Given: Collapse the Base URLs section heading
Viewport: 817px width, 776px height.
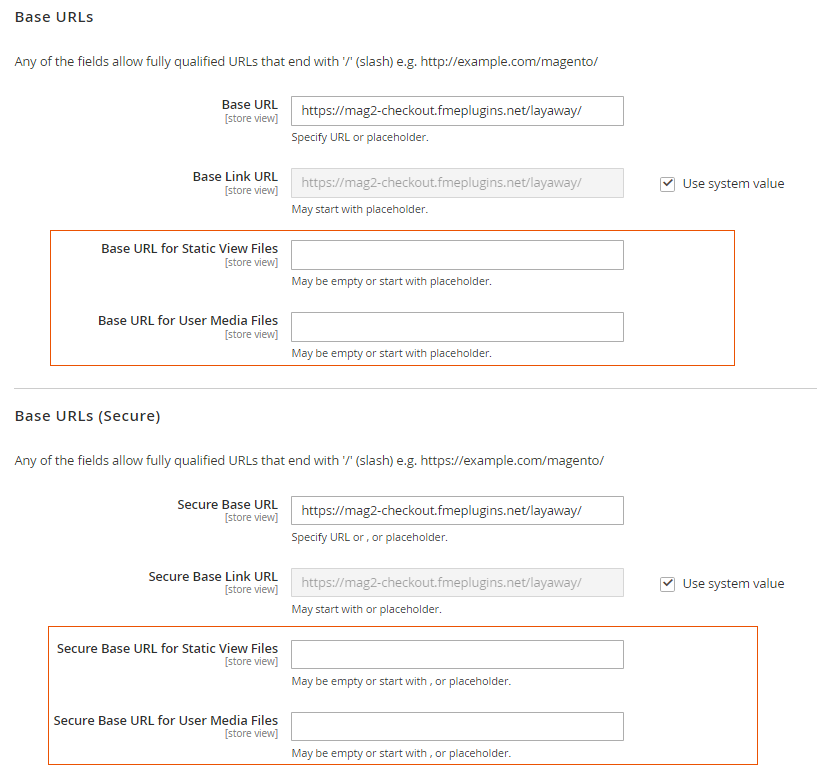Looking at the screenshot, I should [x=61, y=17].
